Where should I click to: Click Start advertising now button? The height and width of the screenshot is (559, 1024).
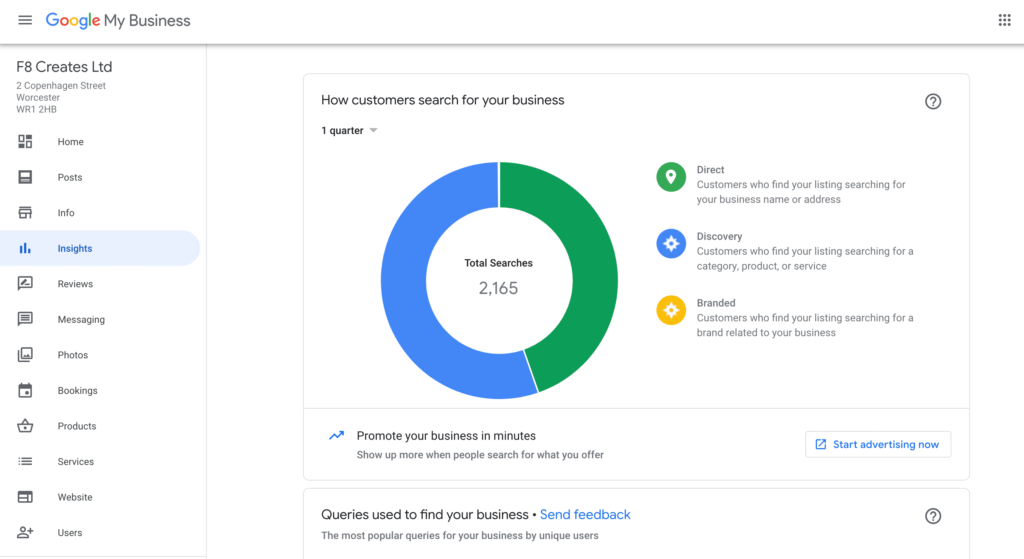(x=878, y=444)
